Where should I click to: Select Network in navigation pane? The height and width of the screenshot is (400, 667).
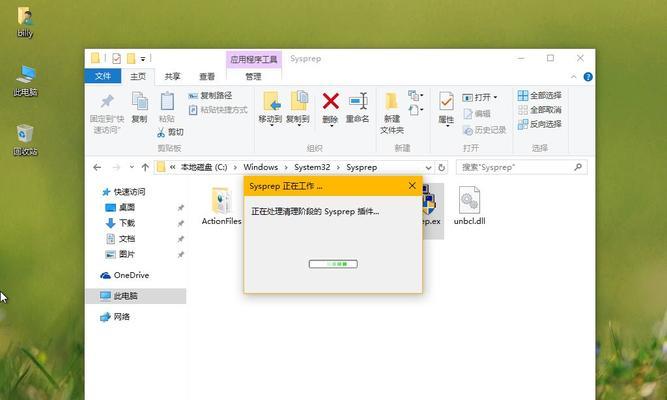(x=115, y=317)
